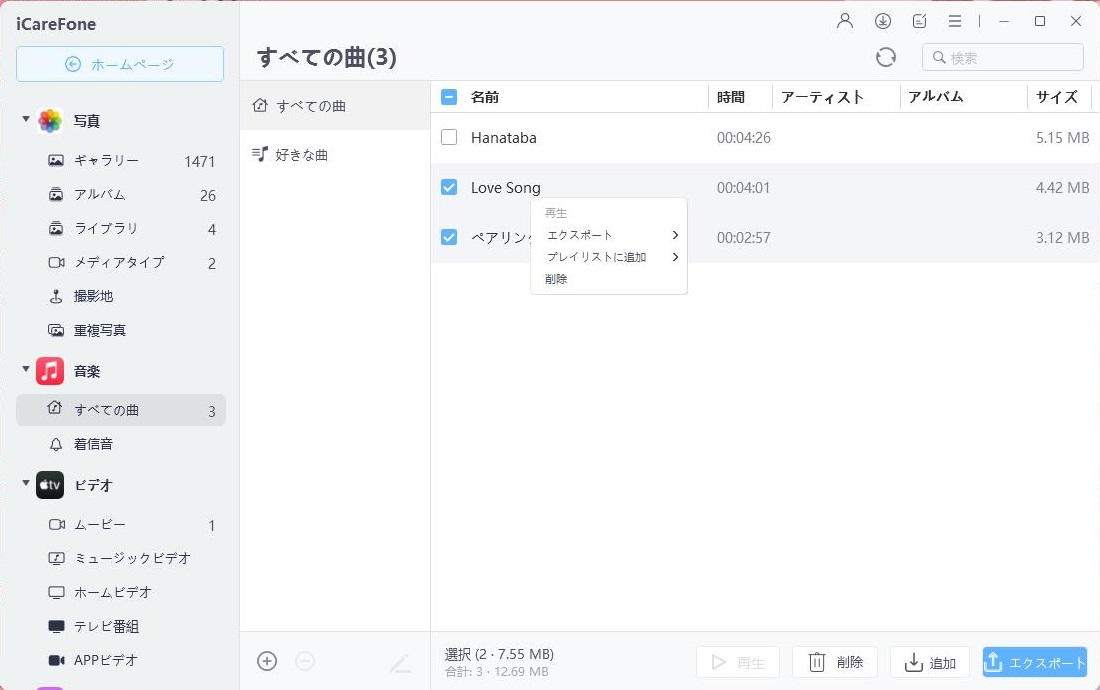Click the rename playlist pencil icon
Viewport: 1100px width, 690px height.
coord(401,662)
